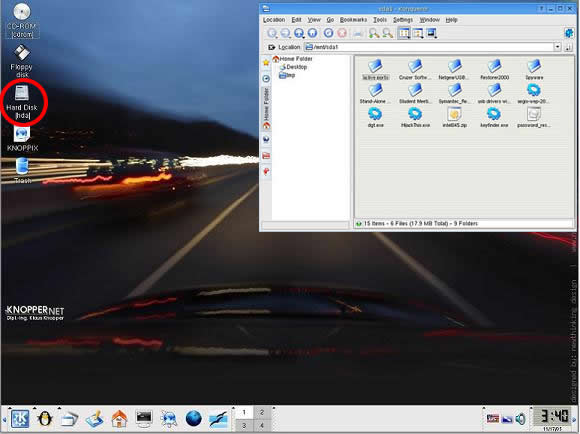Select the aegis-wep-20... executable file
The height and width of the screenshot is (434, 580).
point(534,93)
